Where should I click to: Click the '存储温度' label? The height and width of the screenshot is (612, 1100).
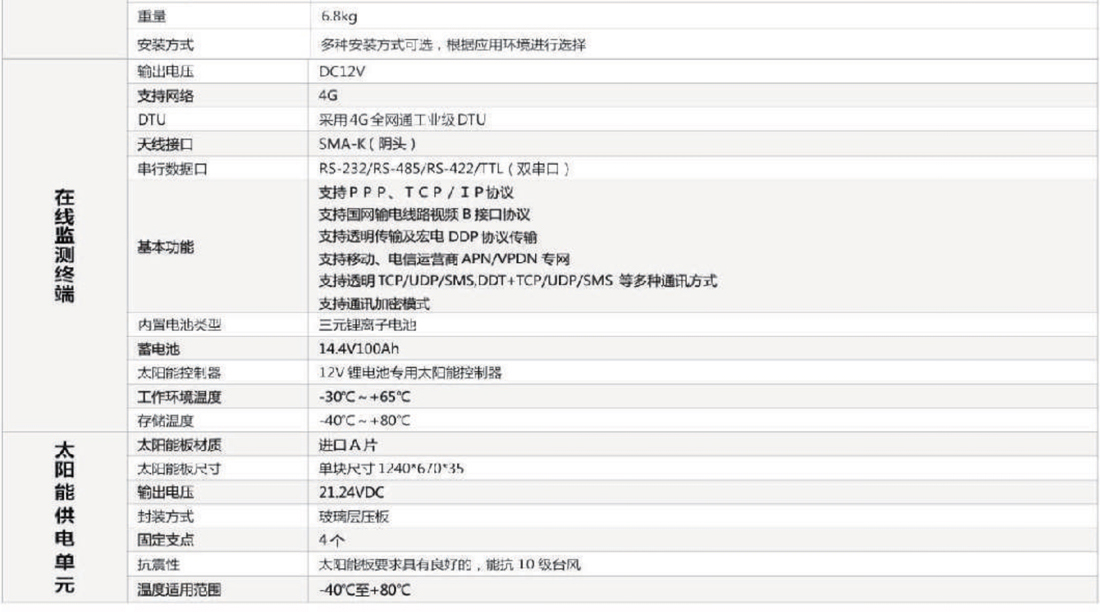pyautogui.click(x=165, y=421)
